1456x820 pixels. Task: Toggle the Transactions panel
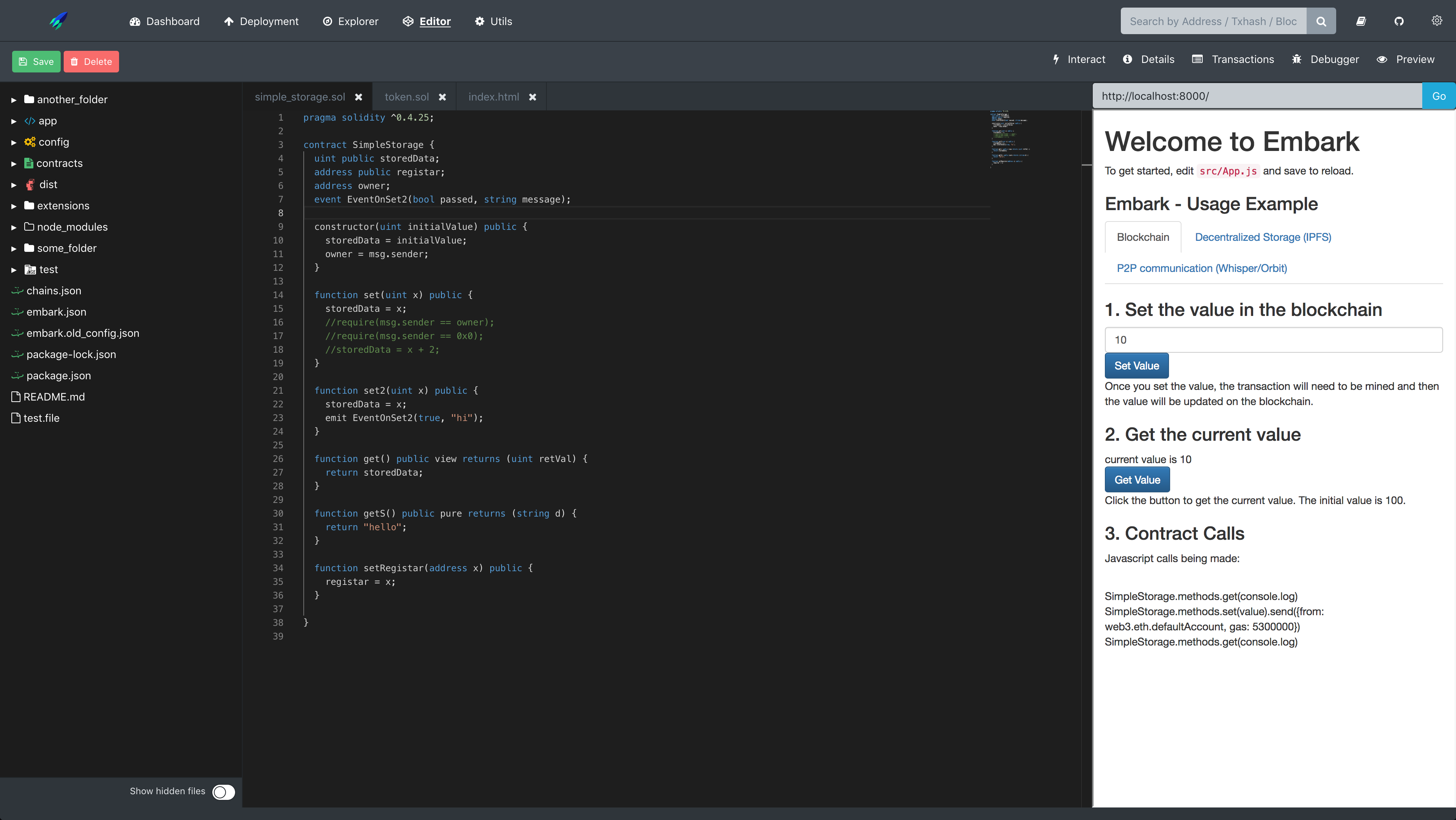1233,60
